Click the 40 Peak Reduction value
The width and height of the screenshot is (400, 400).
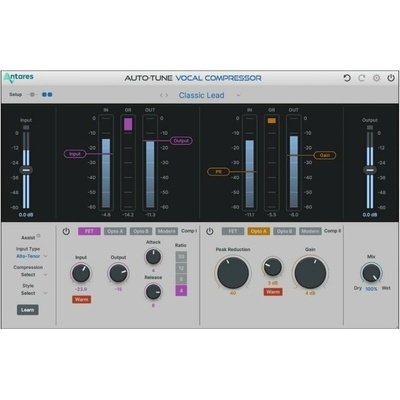pos(233,293)
